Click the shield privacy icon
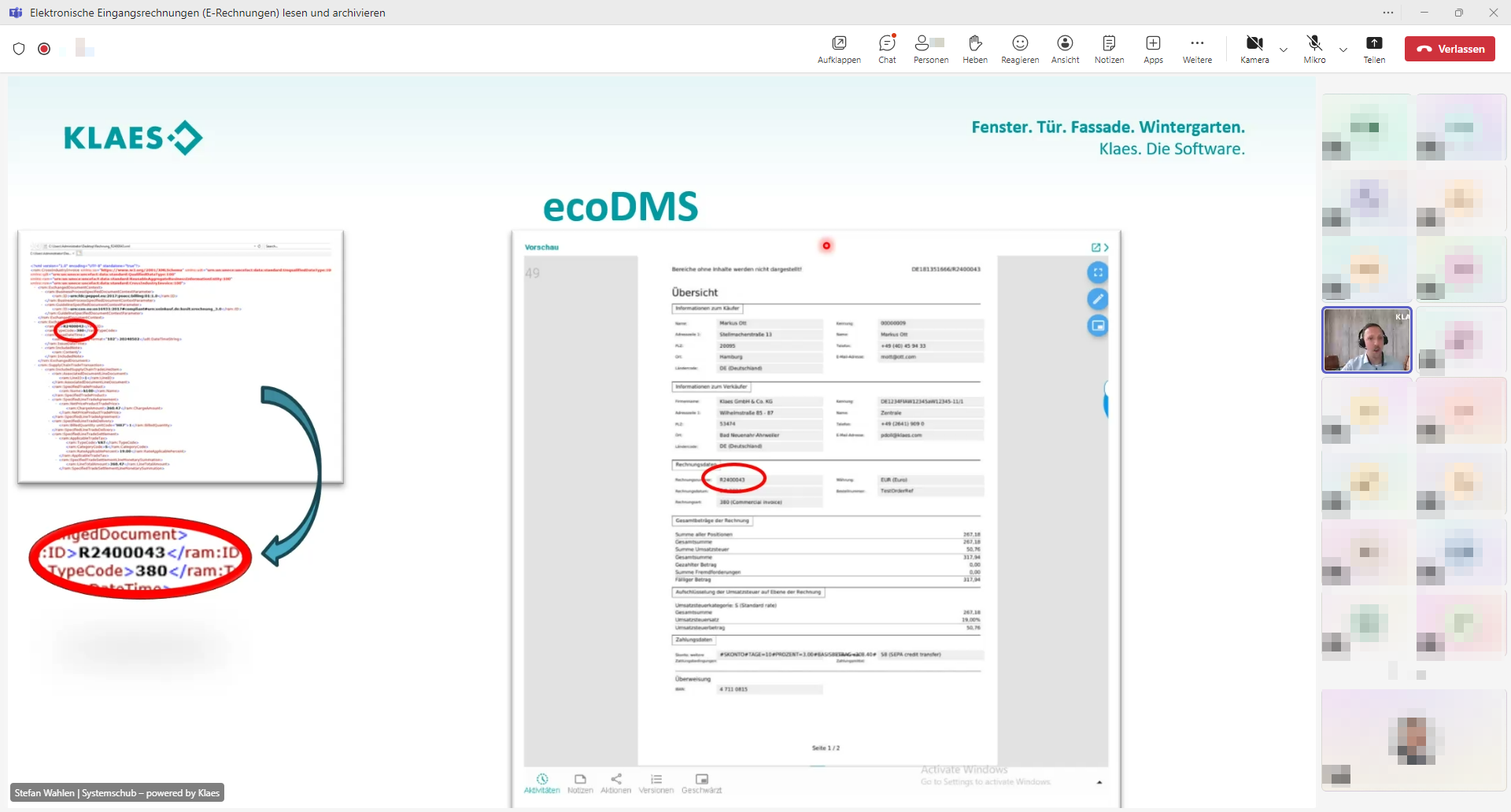1511x812 pixels. (x=19, y=49)
